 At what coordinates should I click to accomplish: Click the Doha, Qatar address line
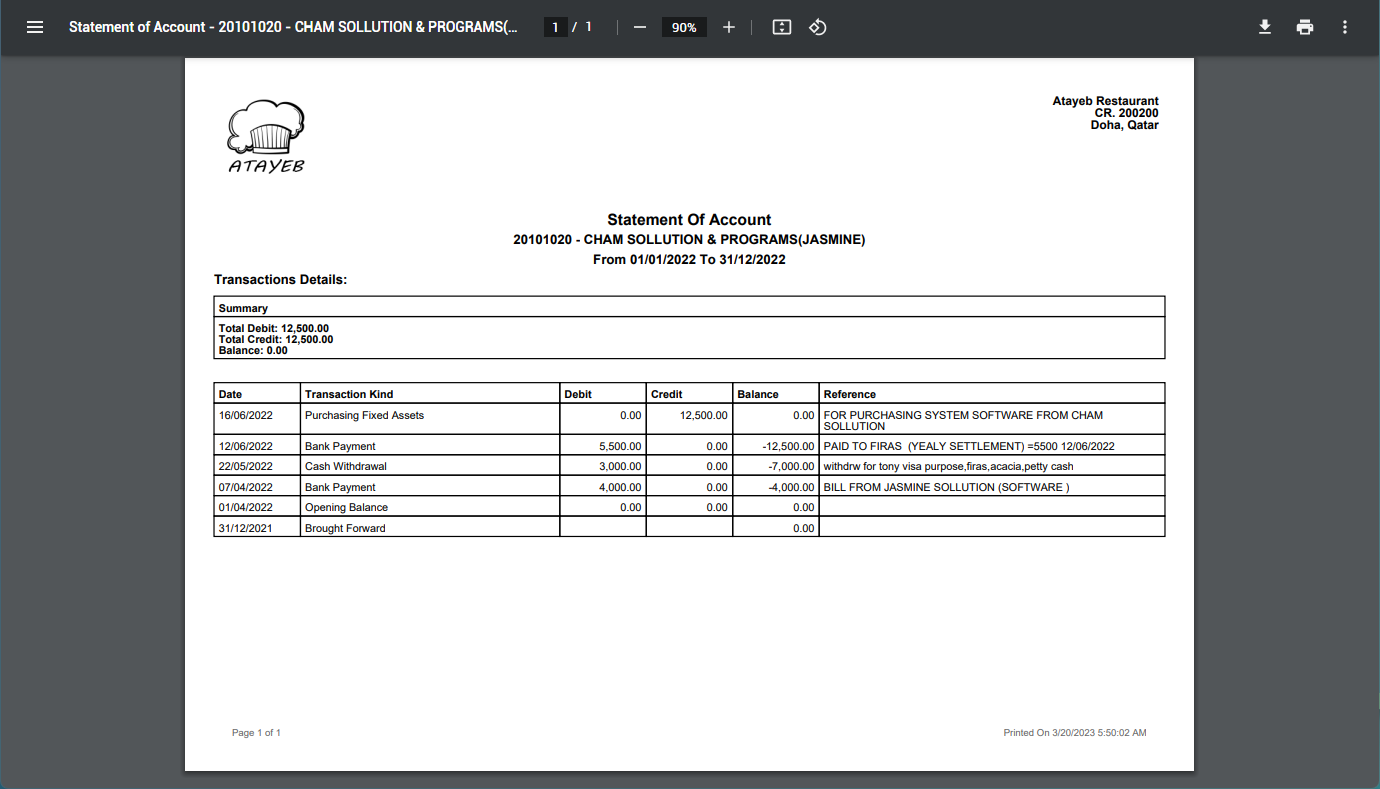[1124, 125]
